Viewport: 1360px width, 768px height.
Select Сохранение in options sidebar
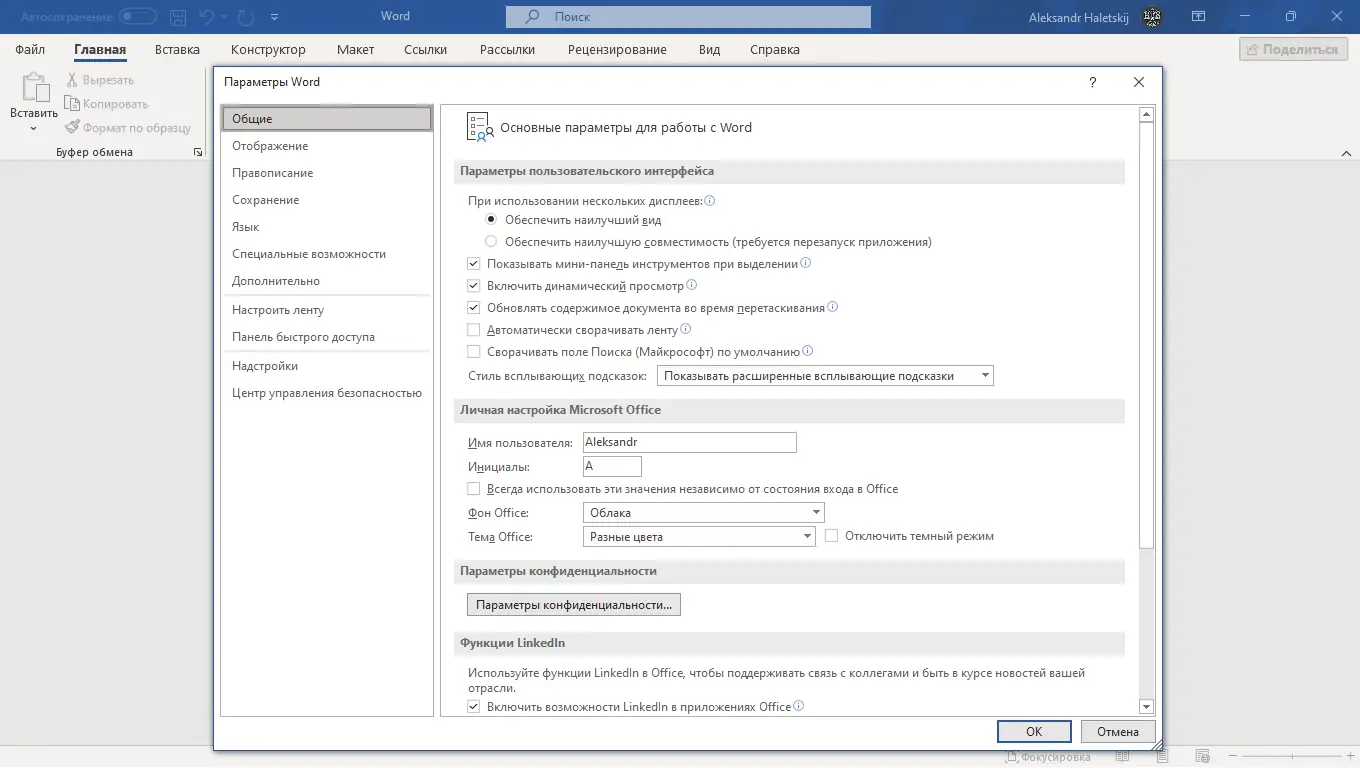[x=326, y=200]
